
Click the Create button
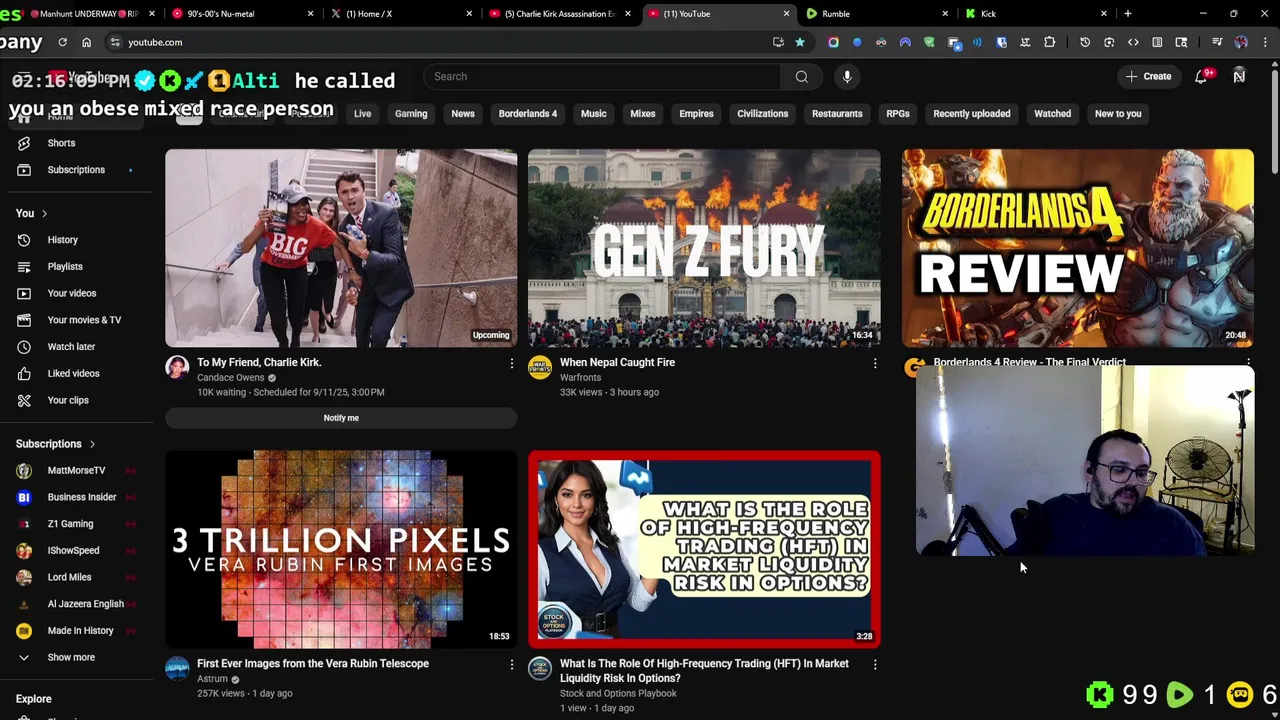pos(1148,77)
